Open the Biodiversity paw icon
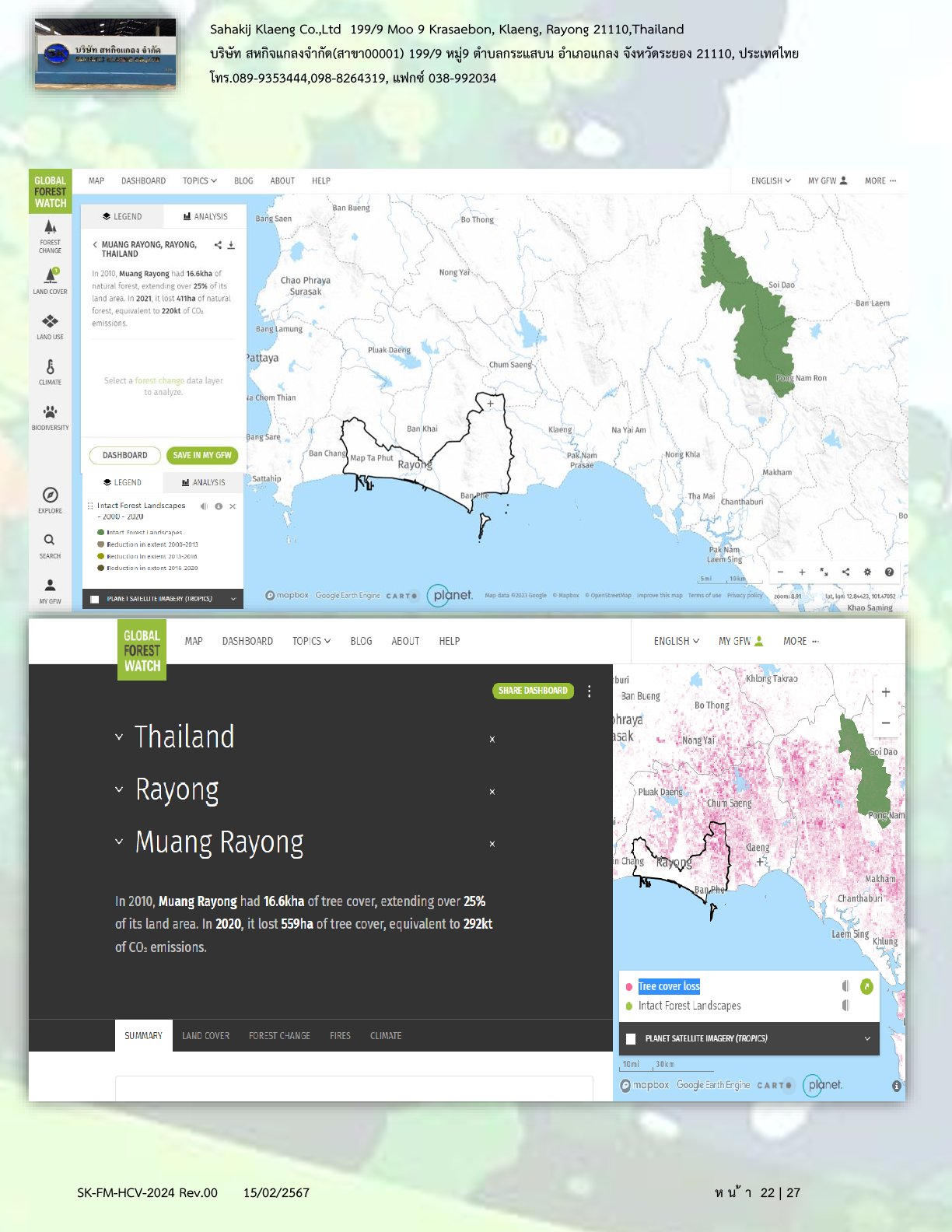 (x=50, y=416)
